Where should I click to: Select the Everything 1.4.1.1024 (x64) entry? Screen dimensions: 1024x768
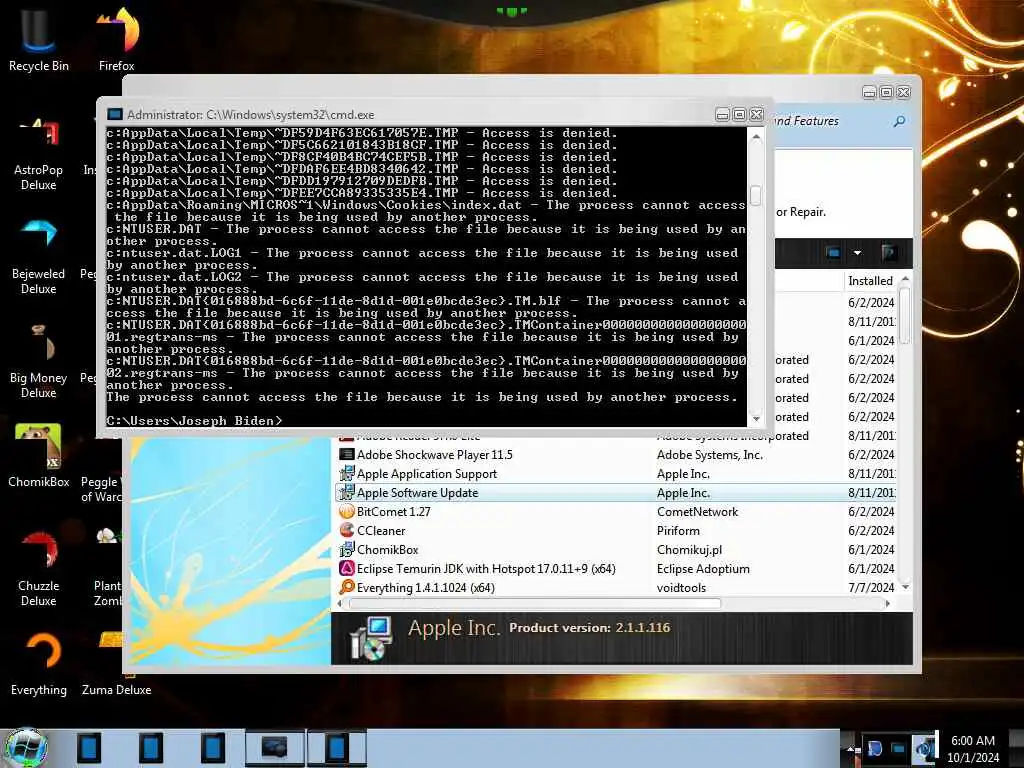[426, 587]
